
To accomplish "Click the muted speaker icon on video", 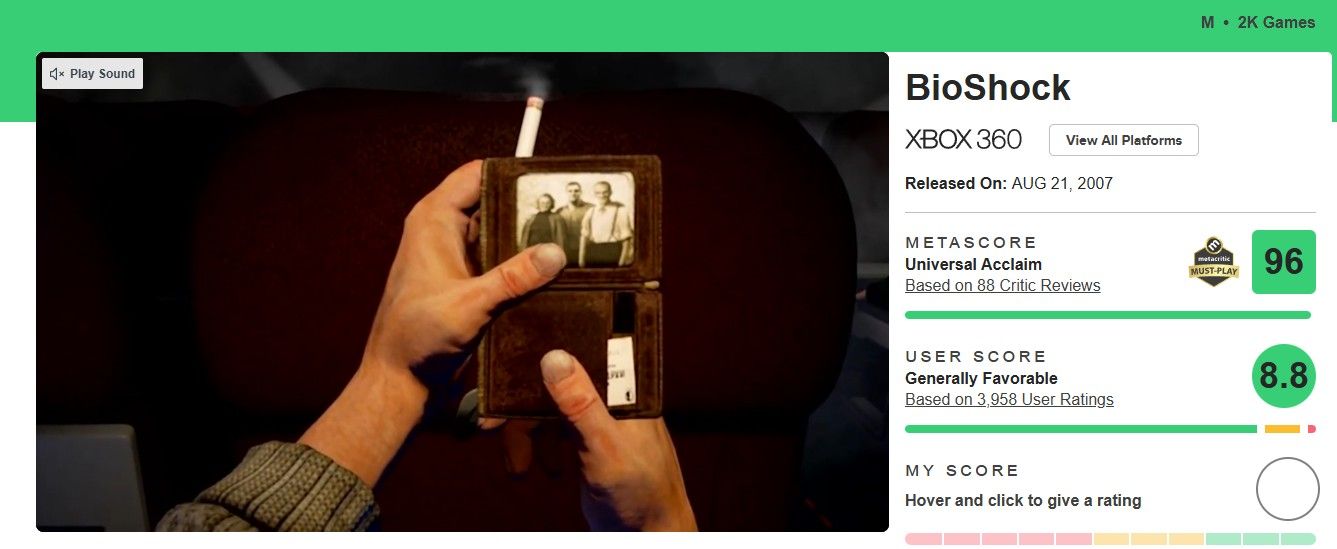I will coord(57,74).
